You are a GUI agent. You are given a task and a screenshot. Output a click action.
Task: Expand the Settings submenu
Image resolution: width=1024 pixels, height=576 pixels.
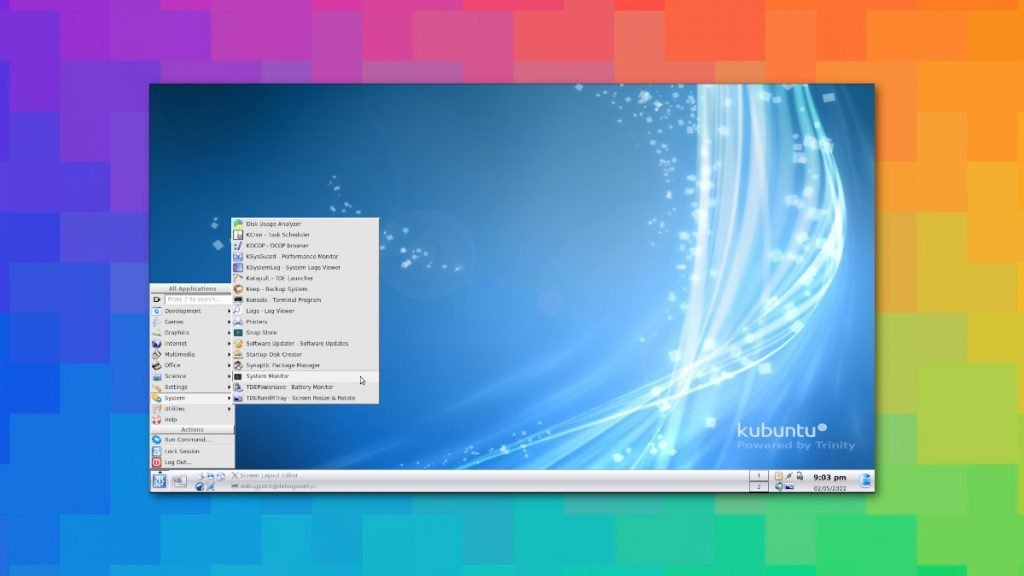(177, 387)
